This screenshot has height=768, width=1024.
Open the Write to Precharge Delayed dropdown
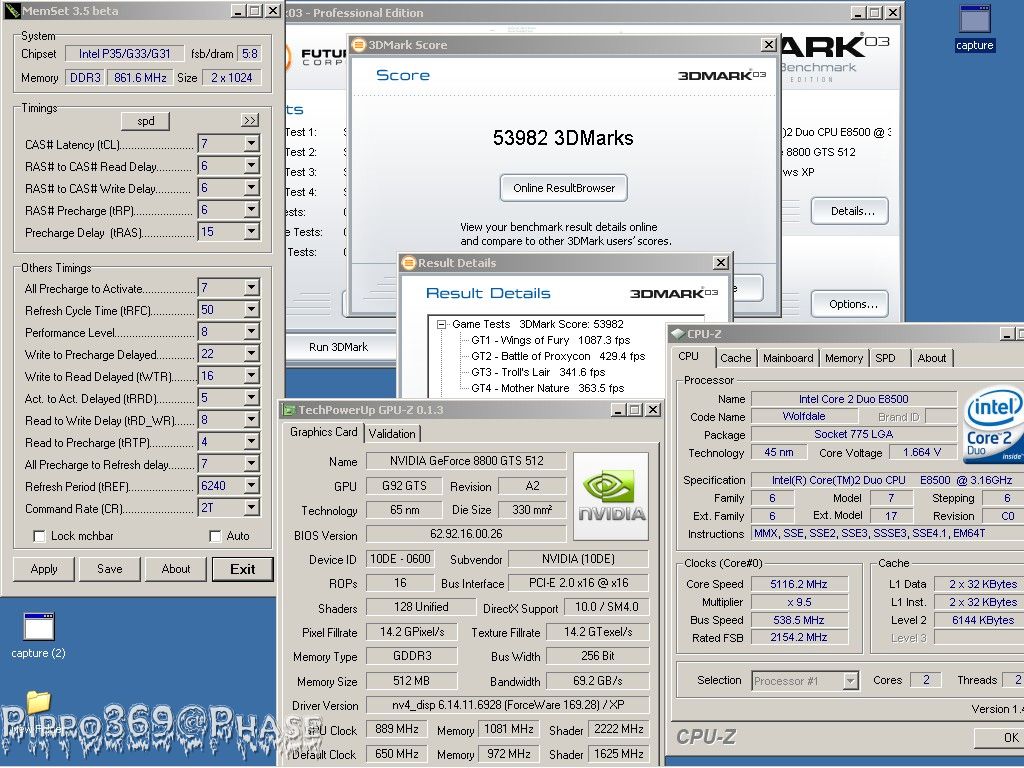[x=251, y=353]
